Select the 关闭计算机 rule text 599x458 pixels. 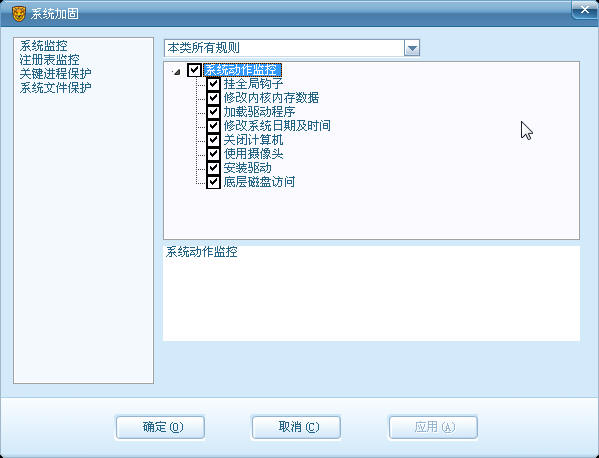click(253, 140)
